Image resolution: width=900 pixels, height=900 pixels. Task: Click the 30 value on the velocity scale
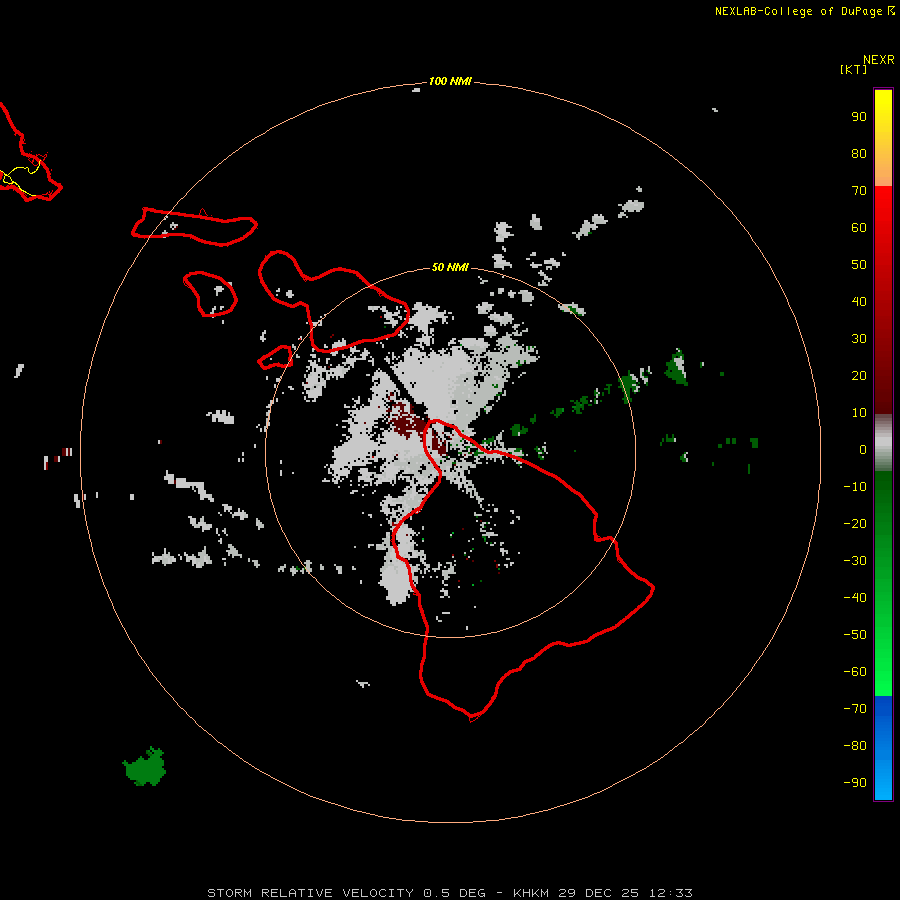859,339
